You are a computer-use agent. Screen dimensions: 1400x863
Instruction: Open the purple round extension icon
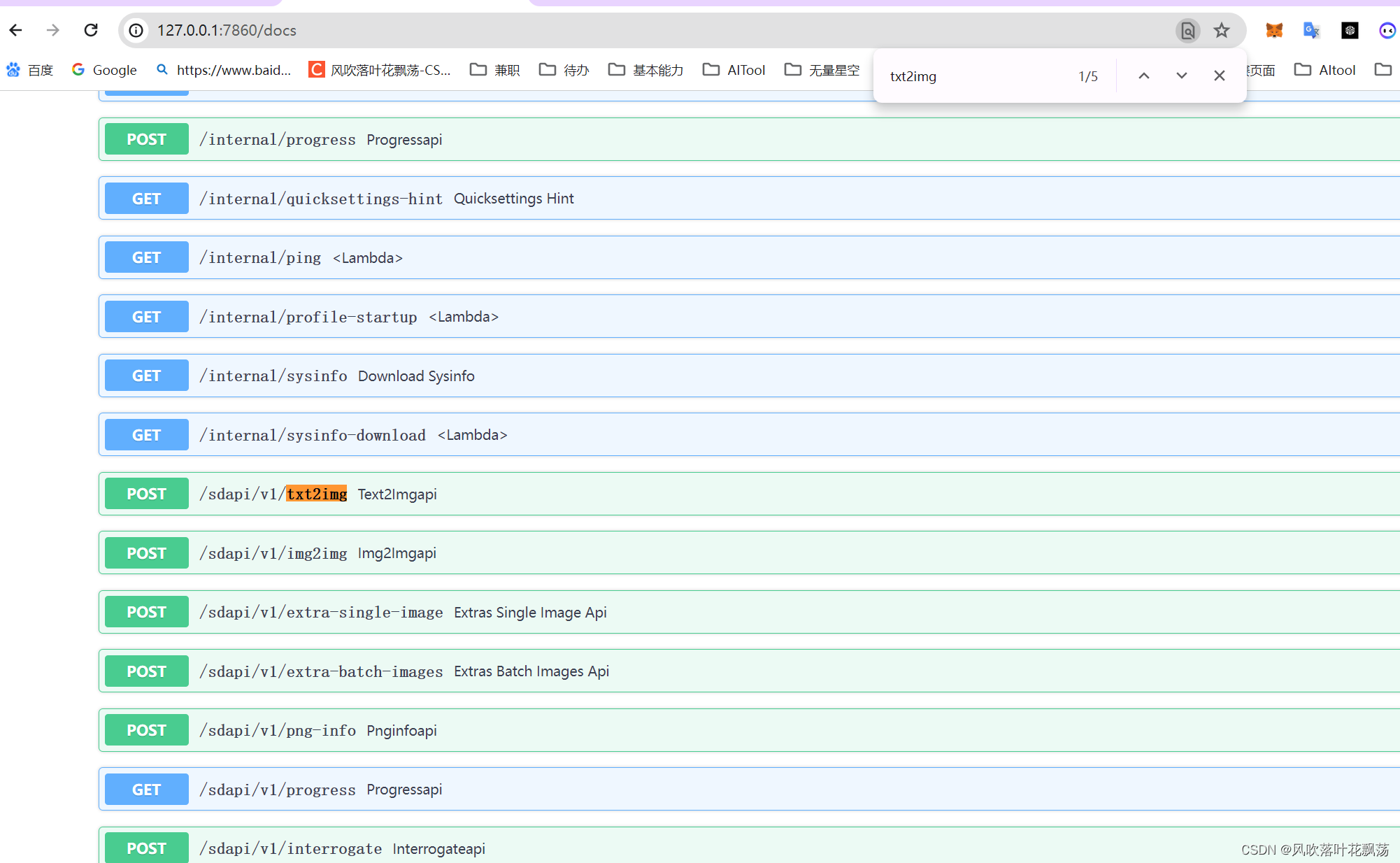click(x=1387, y=30)
